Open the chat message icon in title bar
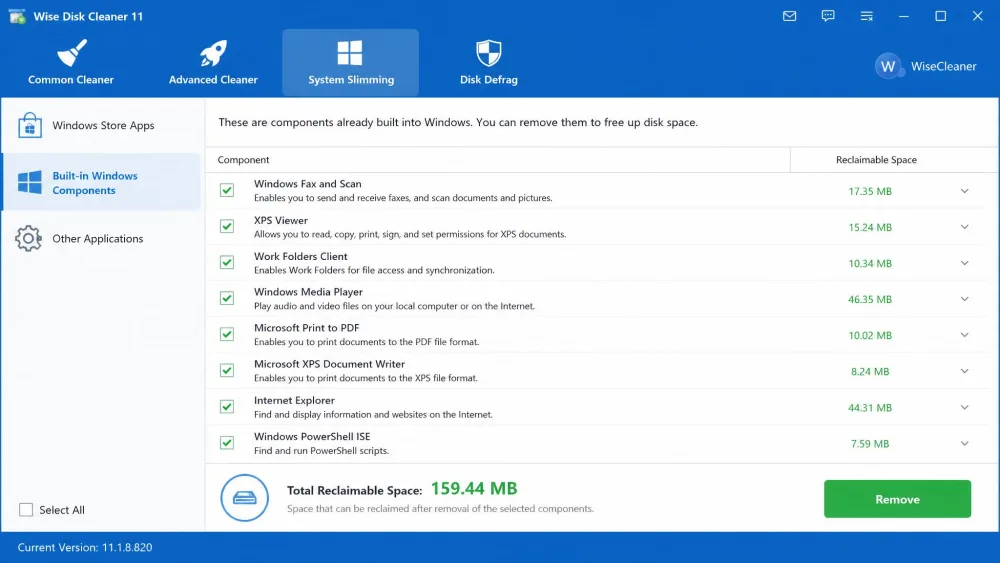 (828, 16)
